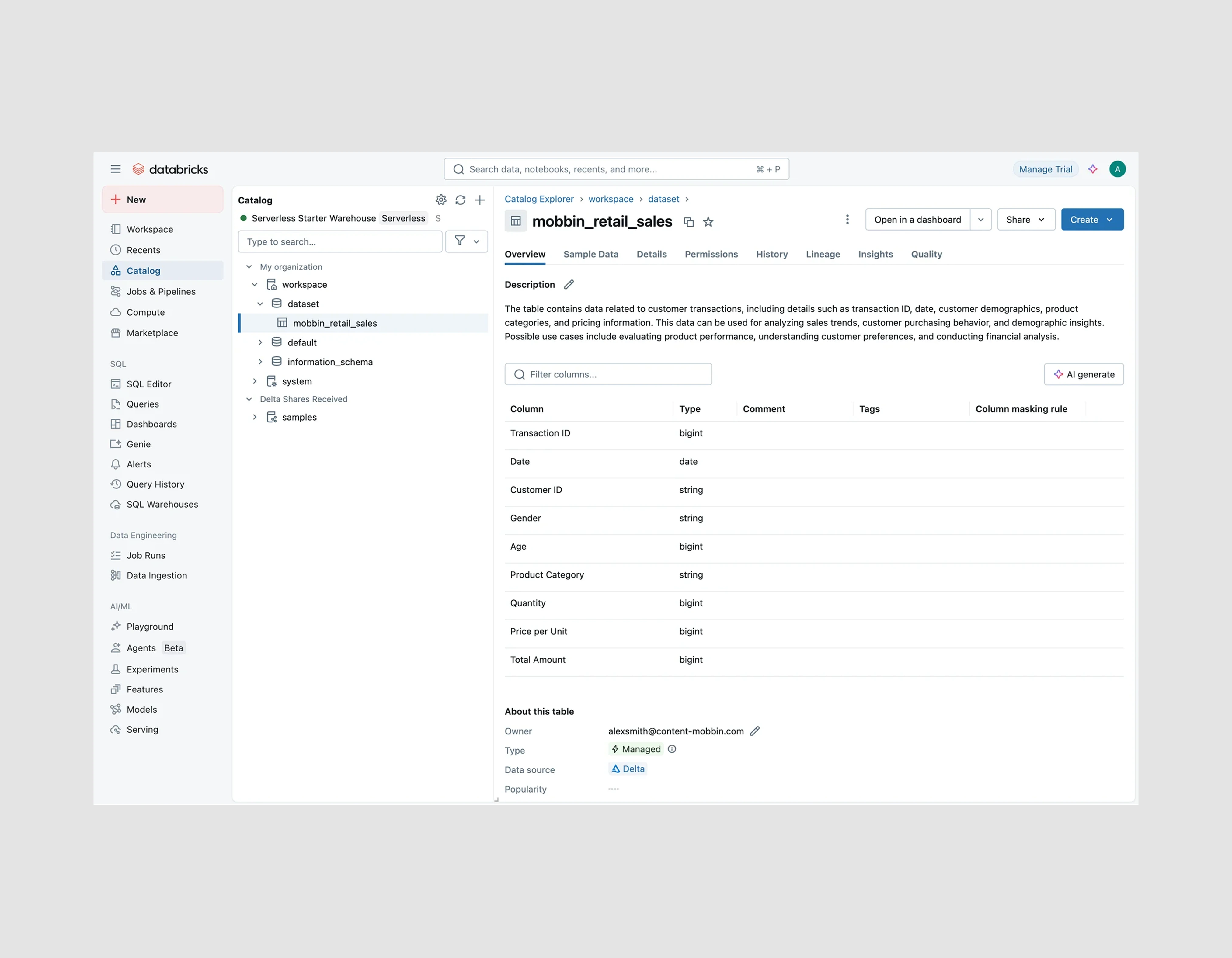Viewport: 1232px width, 958px height.
Task: Copy the table name mobbin_retail_sales
Action: pos(688,222)
